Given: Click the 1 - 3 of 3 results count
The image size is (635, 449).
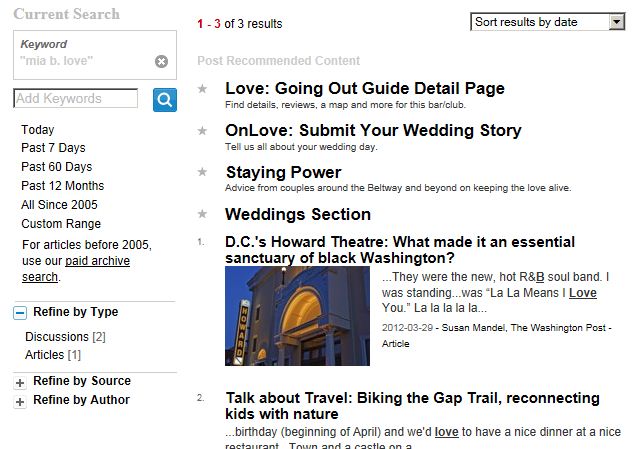Looking at the screenshot, I should 240,24.
